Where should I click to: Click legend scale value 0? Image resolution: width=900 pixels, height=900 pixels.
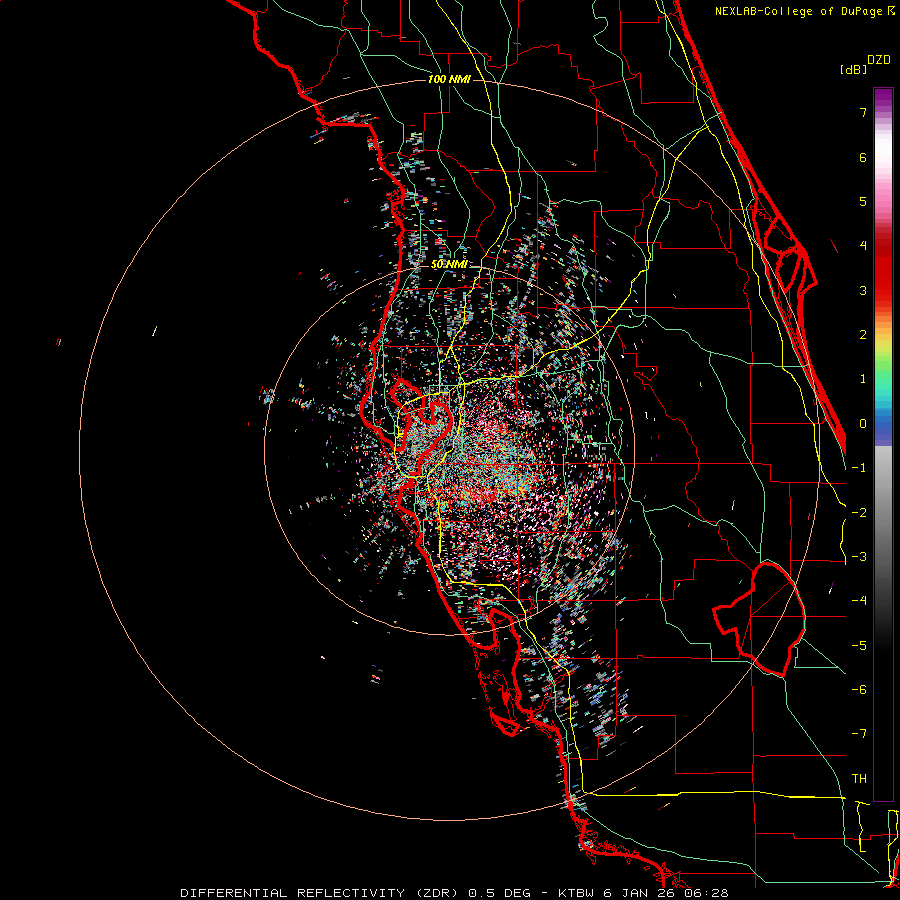[x=863, y=424]
